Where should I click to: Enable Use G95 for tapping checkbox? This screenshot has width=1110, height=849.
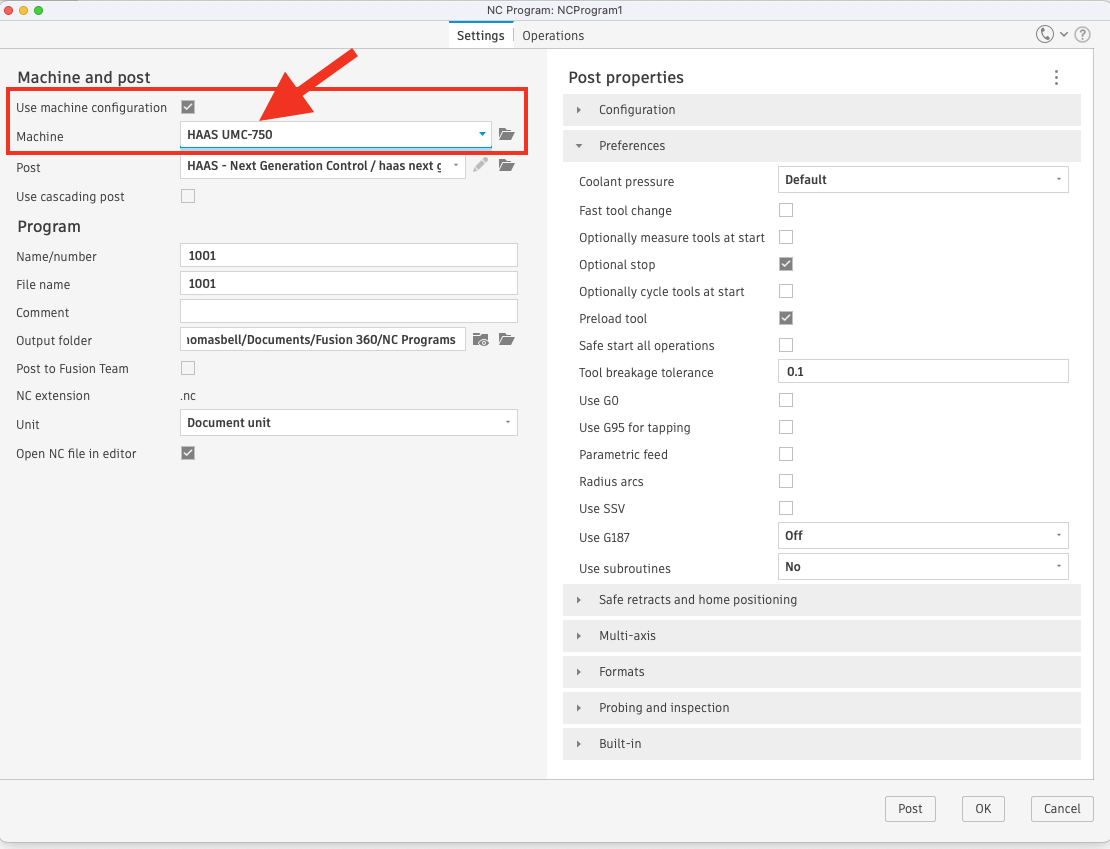pos(786,427)
